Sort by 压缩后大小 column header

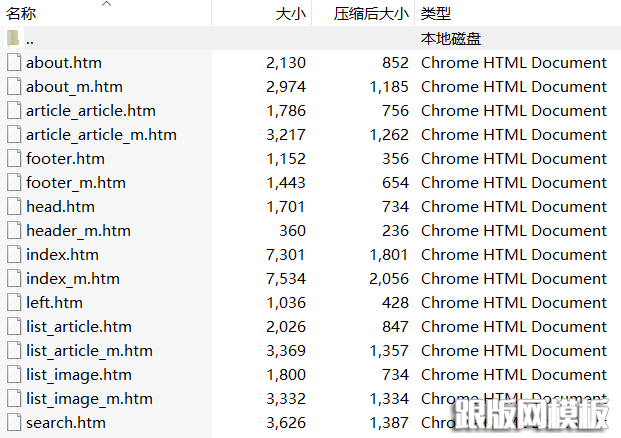click(x=369, y=14)
